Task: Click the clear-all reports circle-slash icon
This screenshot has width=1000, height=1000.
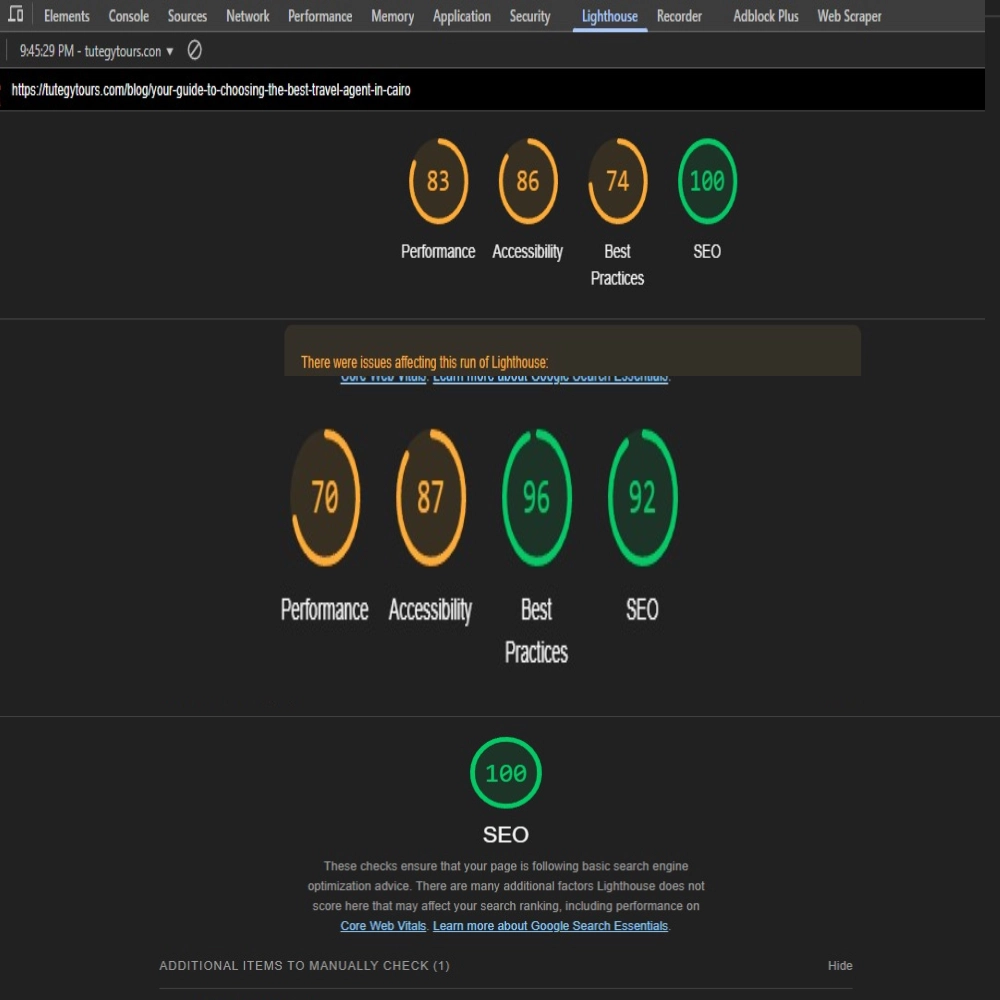Action: [x=195, y=50]
